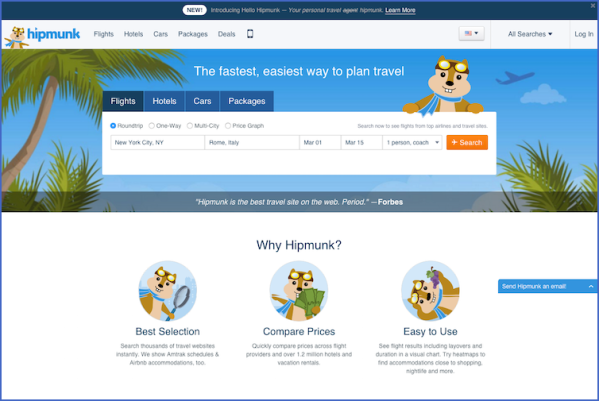
Task: Click the chipmunk mascot above the search box
Action: 444,85
